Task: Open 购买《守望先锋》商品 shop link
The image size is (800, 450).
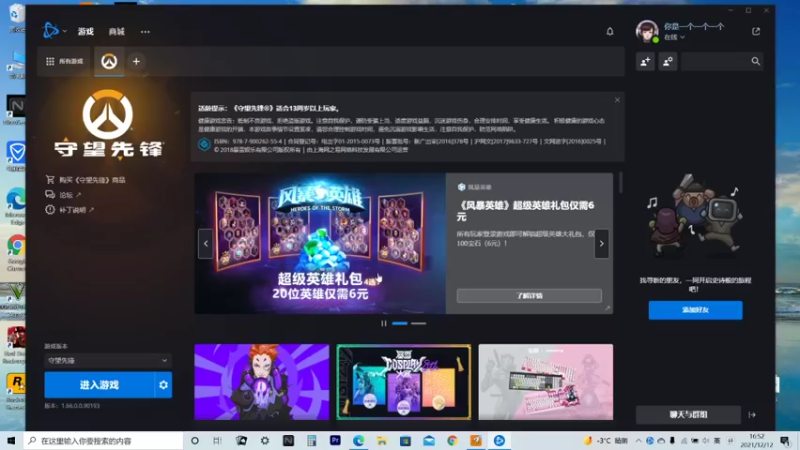Action: (85, 180)
